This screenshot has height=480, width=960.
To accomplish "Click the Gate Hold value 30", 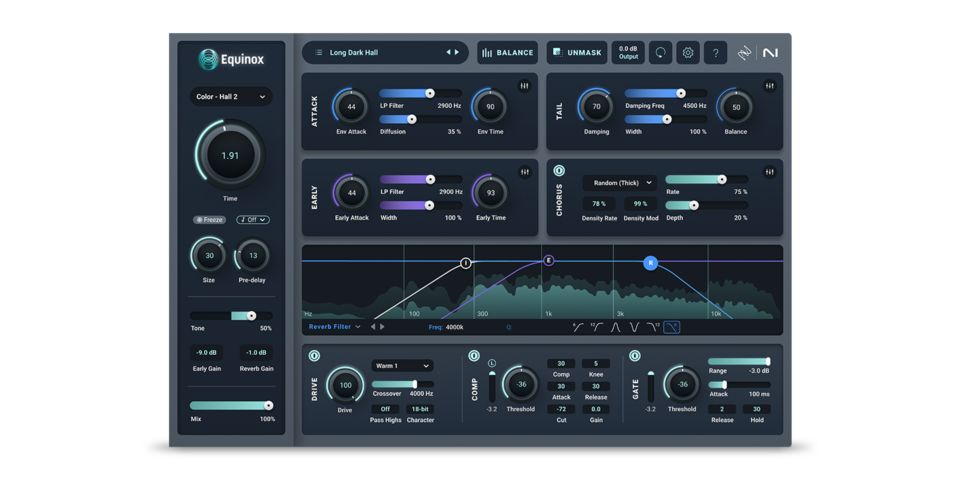I will pos(757,409).
